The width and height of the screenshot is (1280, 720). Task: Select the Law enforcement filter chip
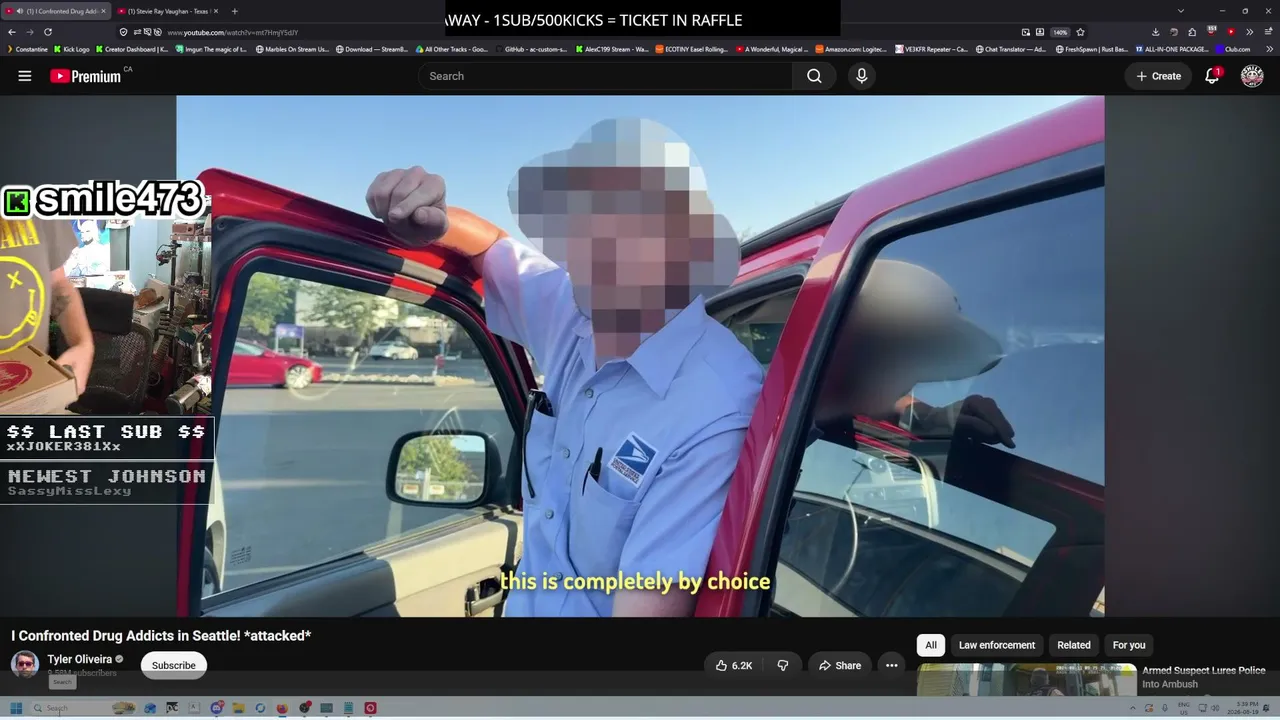997,645
